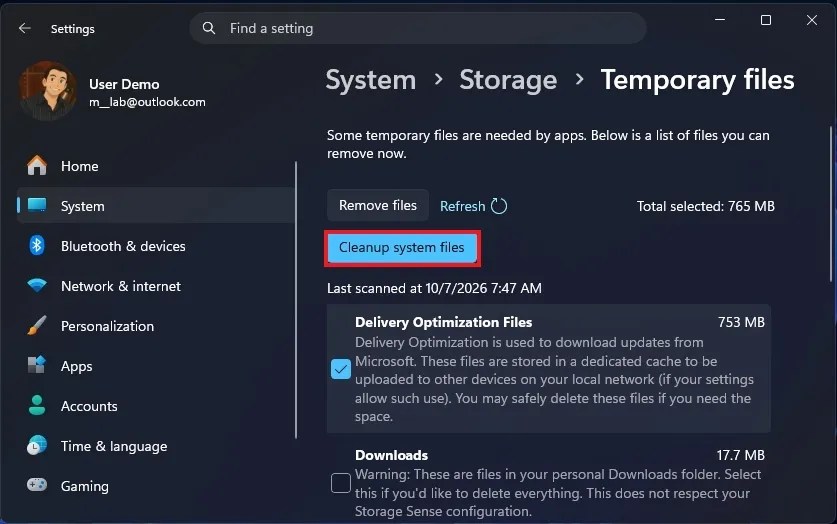Maximize the Settings window
Screen dimensions: 837x524
pos(765,20)
